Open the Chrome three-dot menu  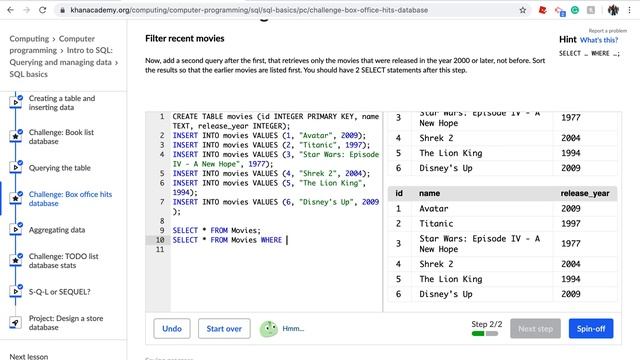point(629,10)
